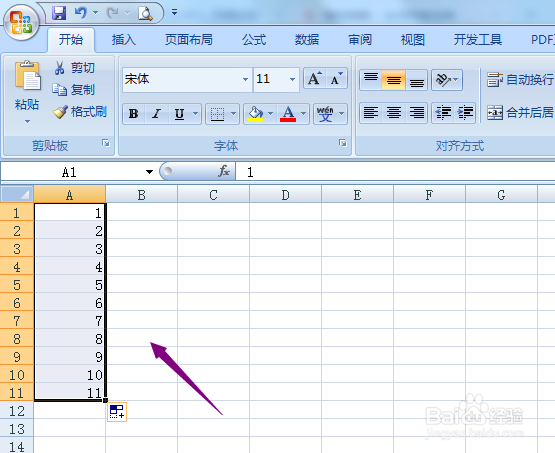The width and height of the screenshot is (555, 453).
Task: Select column B header
Action: [x=141, y=195]
